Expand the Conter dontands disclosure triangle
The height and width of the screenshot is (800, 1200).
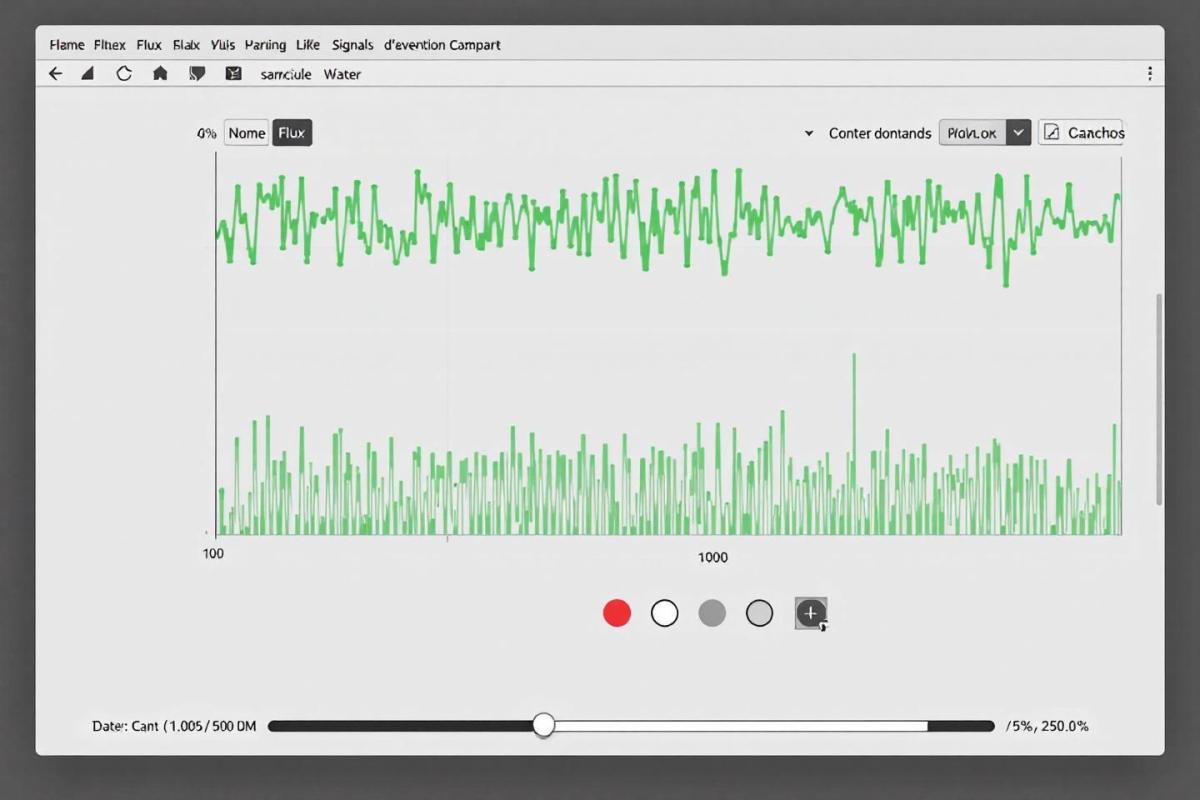809,133
